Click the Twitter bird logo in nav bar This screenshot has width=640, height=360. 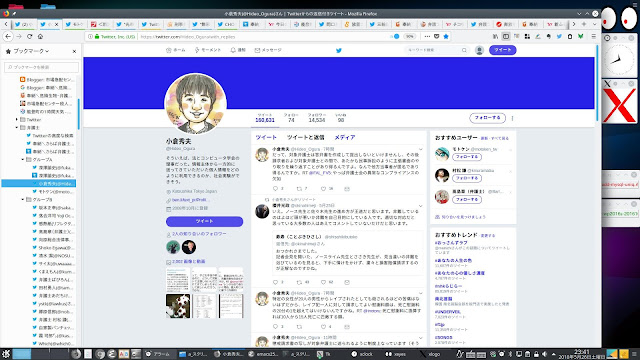[338, 51]
